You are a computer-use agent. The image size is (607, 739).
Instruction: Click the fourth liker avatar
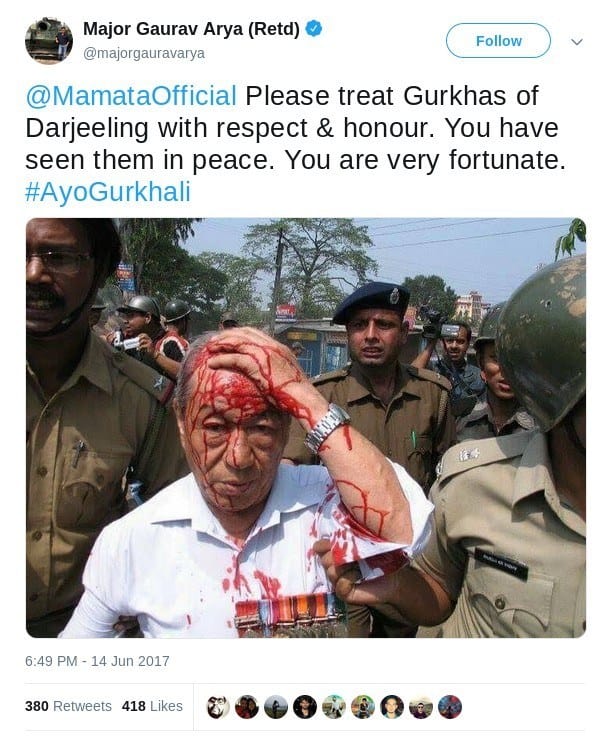305,706
